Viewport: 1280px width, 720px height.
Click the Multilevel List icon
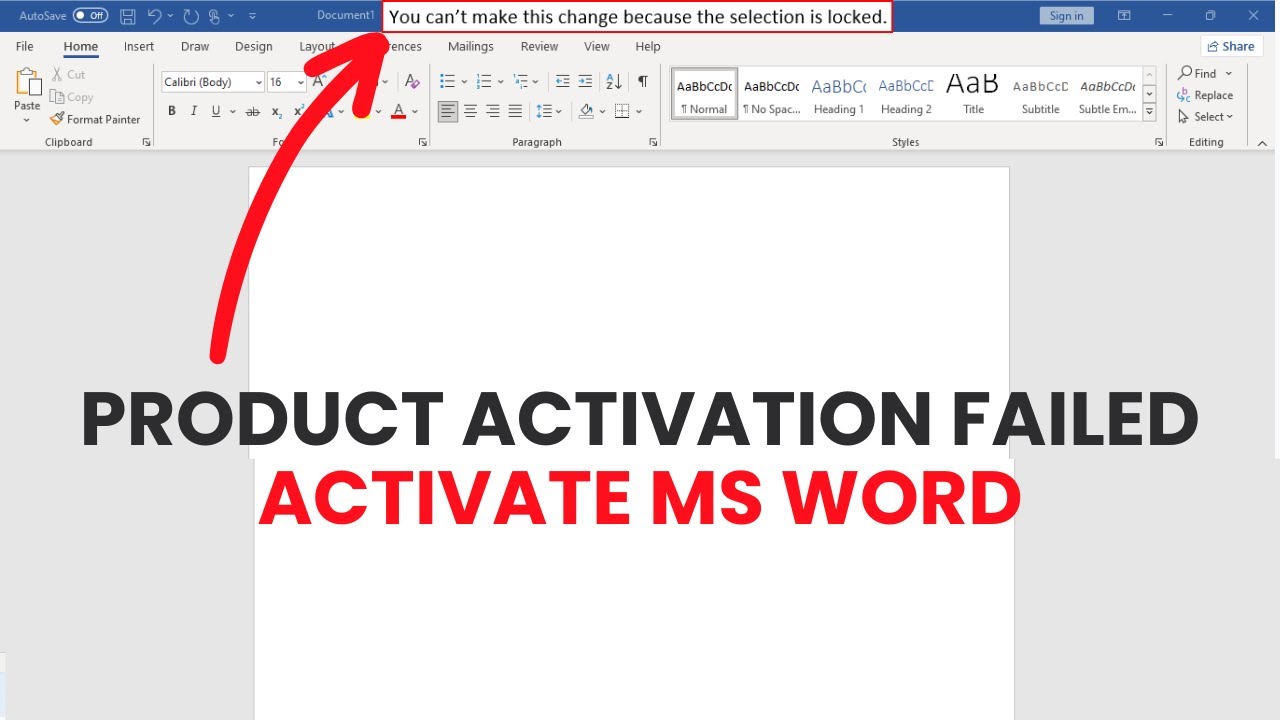pyautogui.click(x=520, y=82)
